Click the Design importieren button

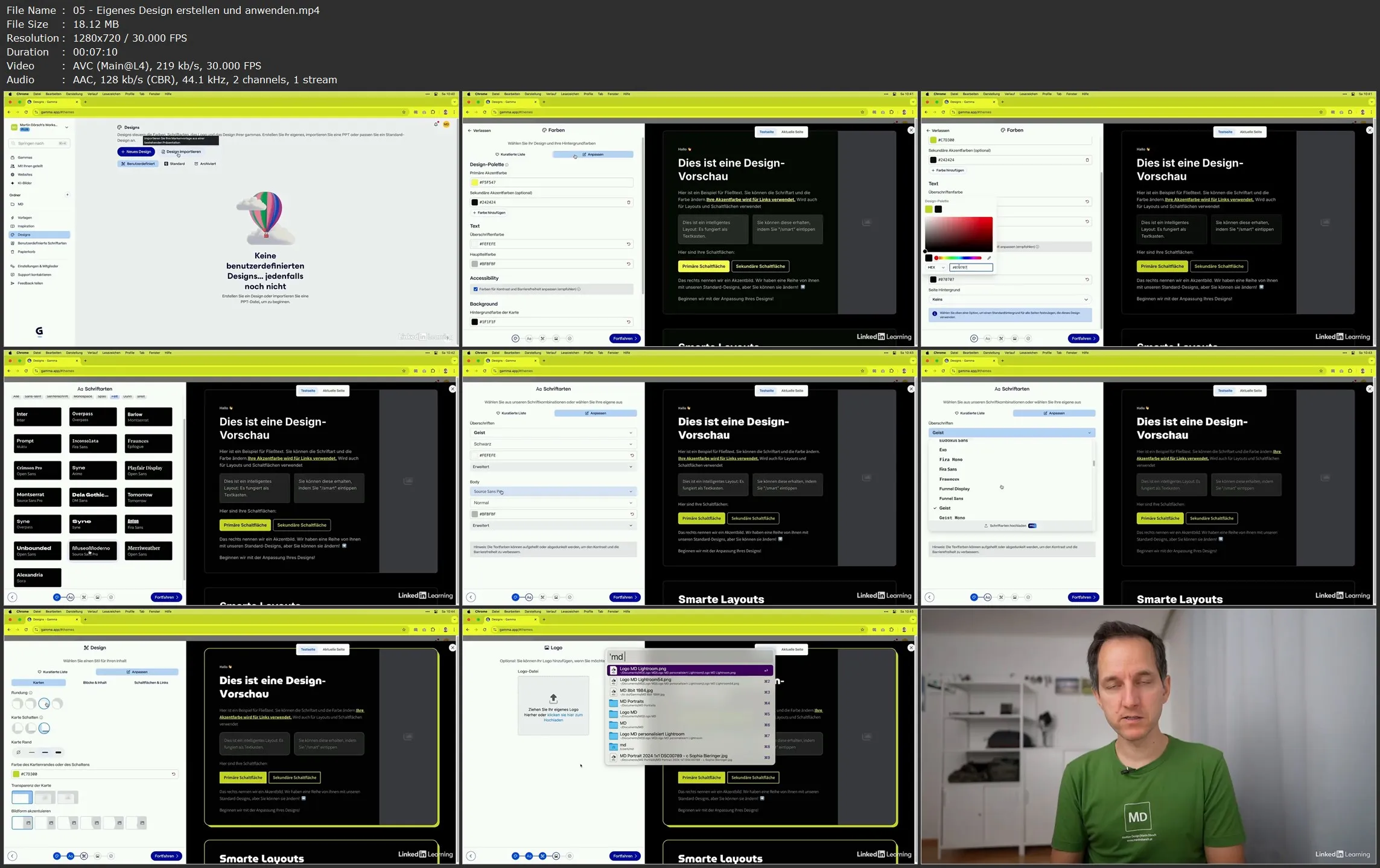click(x=181, y=152)
